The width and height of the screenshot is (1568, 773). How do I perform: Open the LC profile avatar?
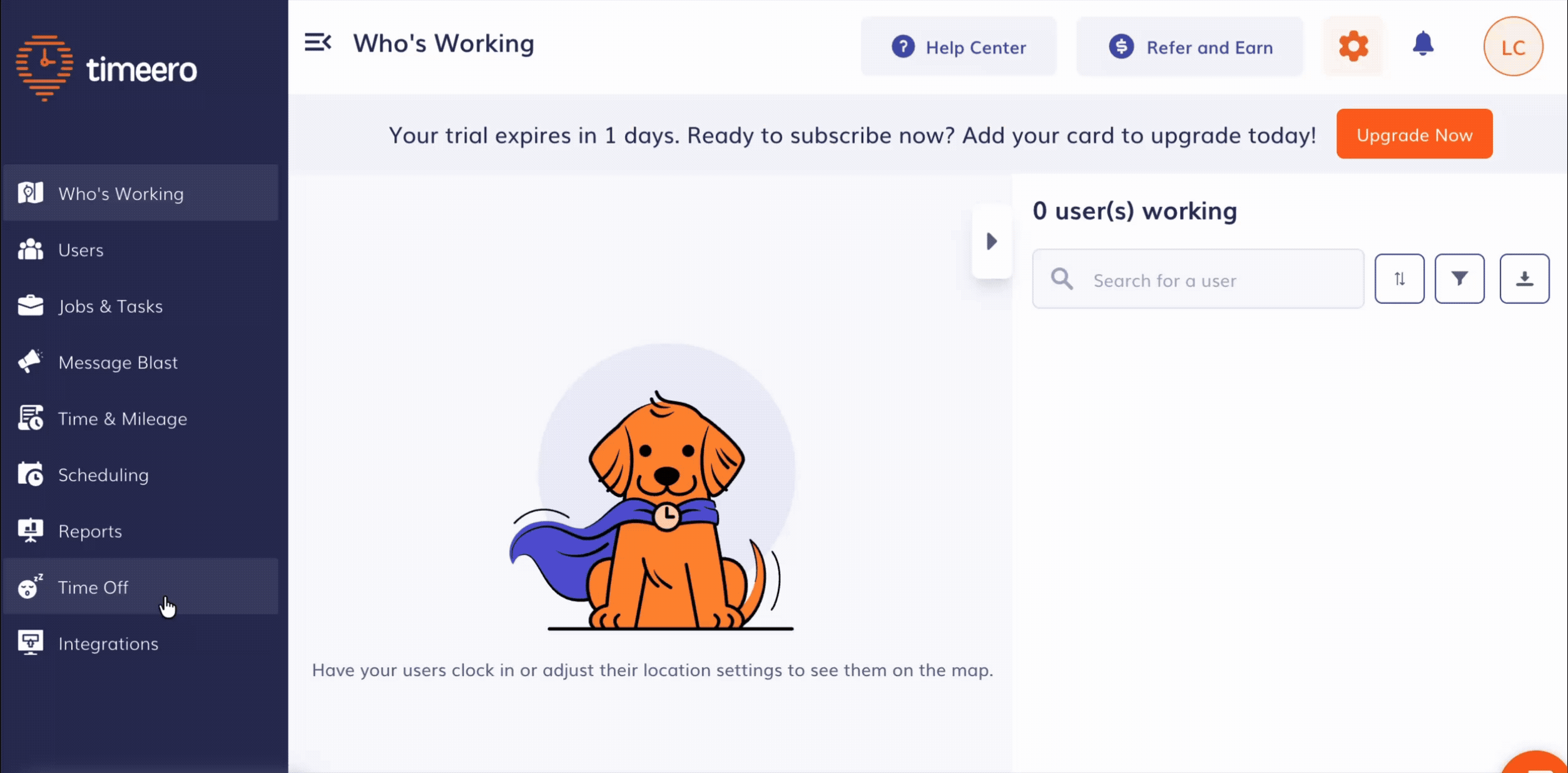[1513, 47]
